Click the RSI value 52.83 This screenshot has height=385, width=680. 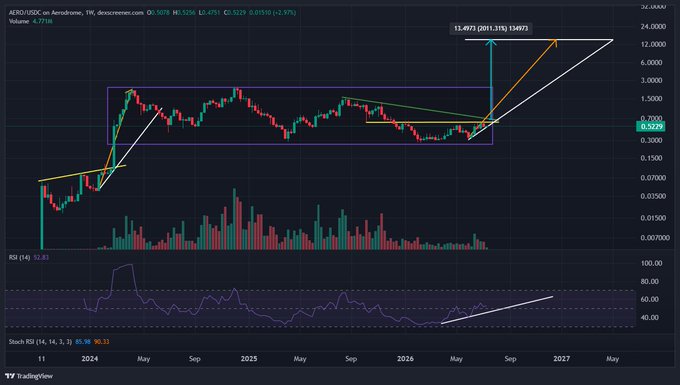click(x=41, y=257)
